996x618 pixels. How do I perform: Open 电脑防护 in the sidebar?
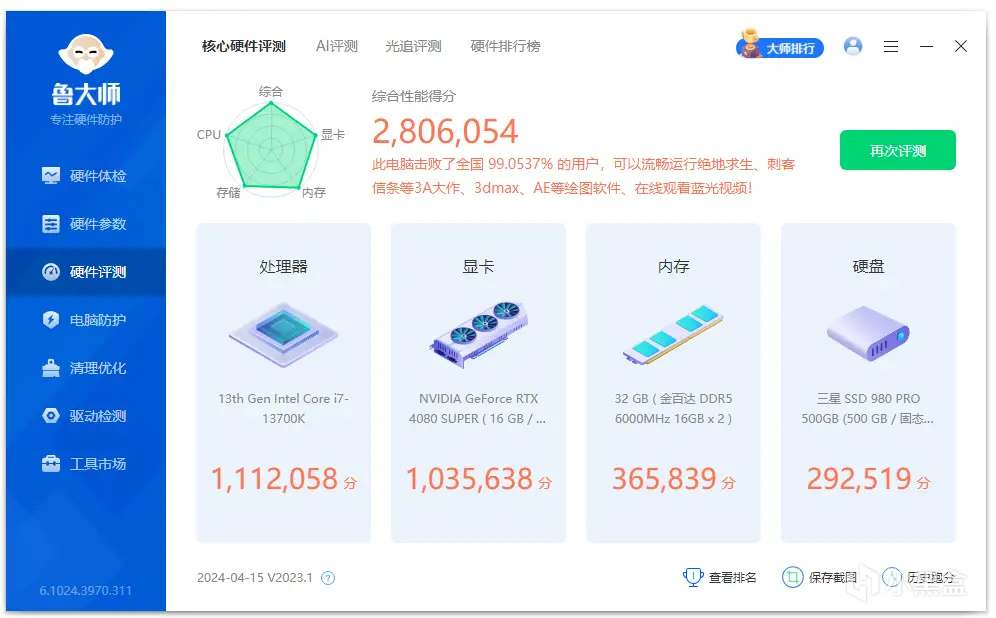(86, 319)
